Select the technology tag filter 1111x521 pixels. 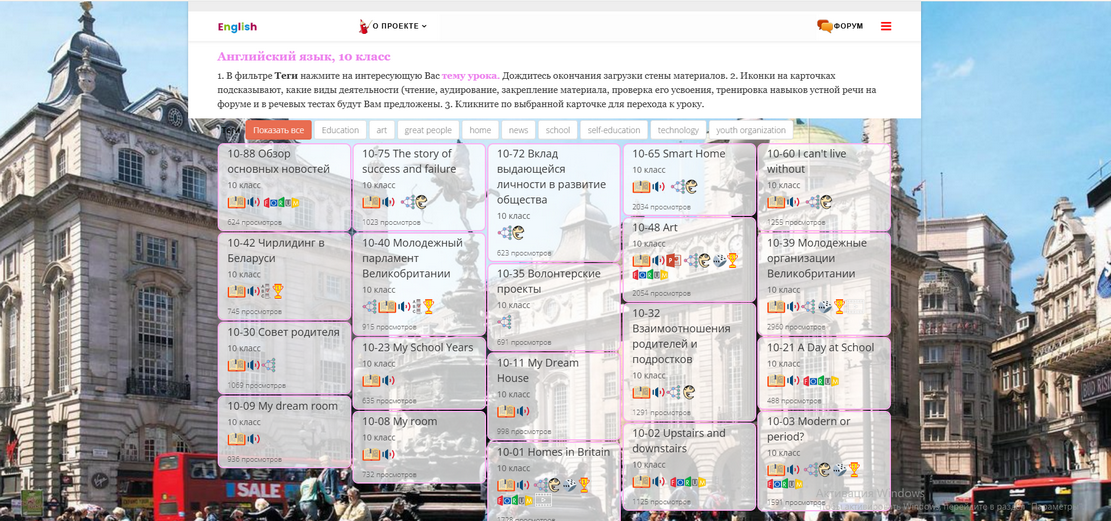(x=678, y=130)
